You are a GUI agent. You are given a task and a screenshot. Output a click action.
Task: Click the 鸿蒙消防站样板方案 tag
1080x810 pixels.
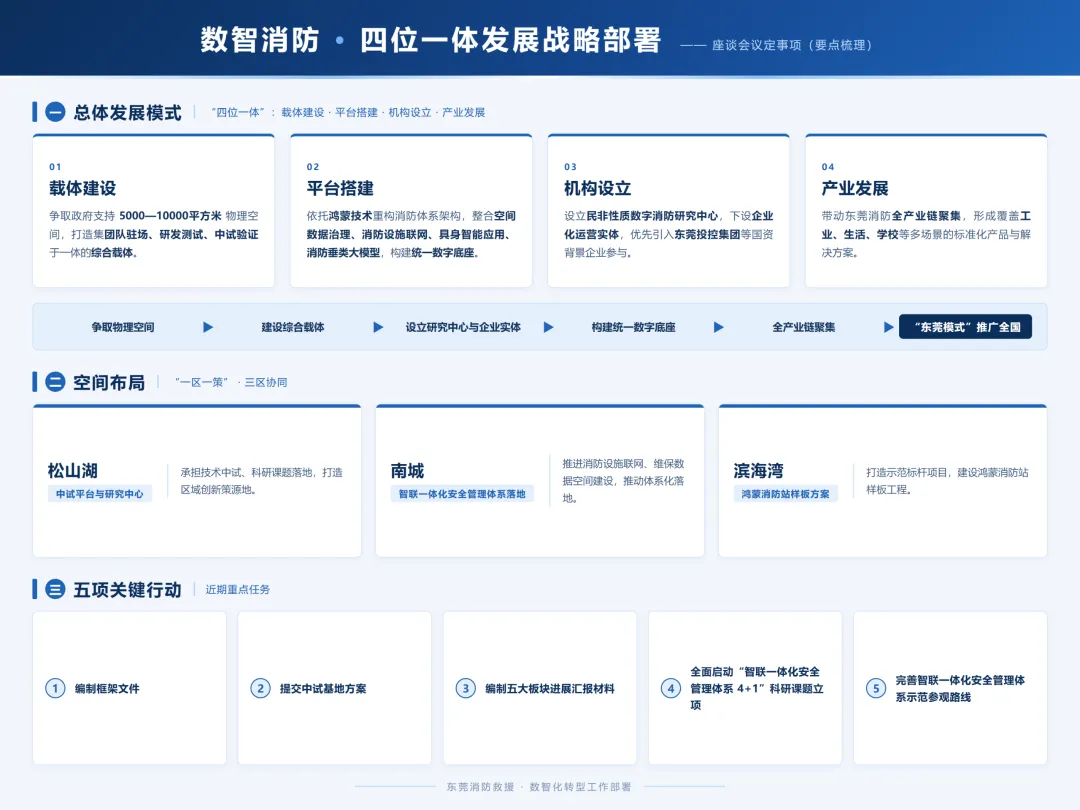point(786,494)
